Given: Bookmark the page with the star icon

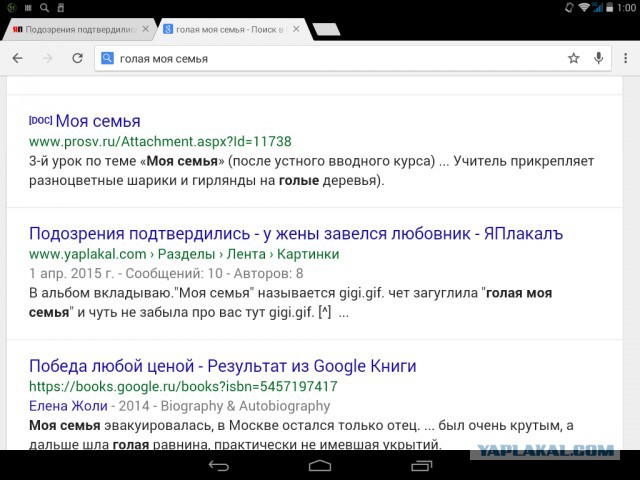Looking at the screenshot, I should [573, 58].
